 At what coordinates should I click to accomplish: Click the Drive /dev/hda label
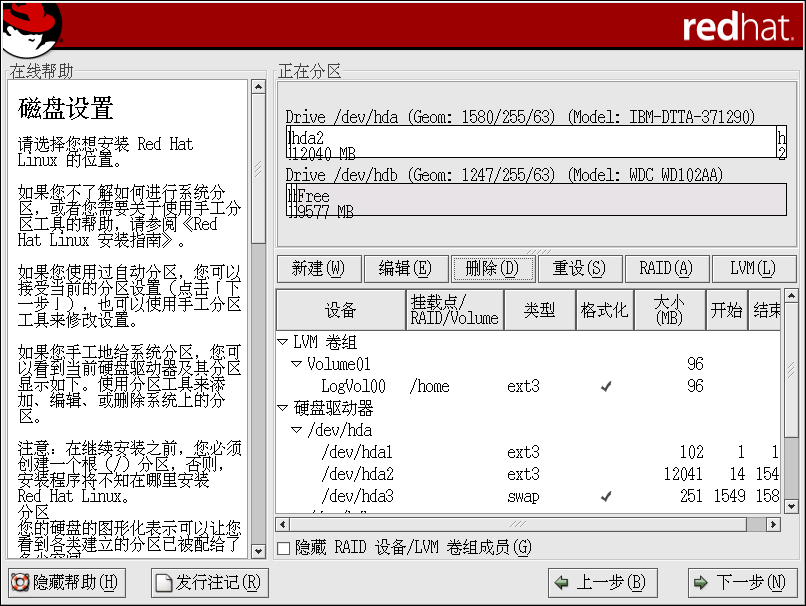point(520,117)
